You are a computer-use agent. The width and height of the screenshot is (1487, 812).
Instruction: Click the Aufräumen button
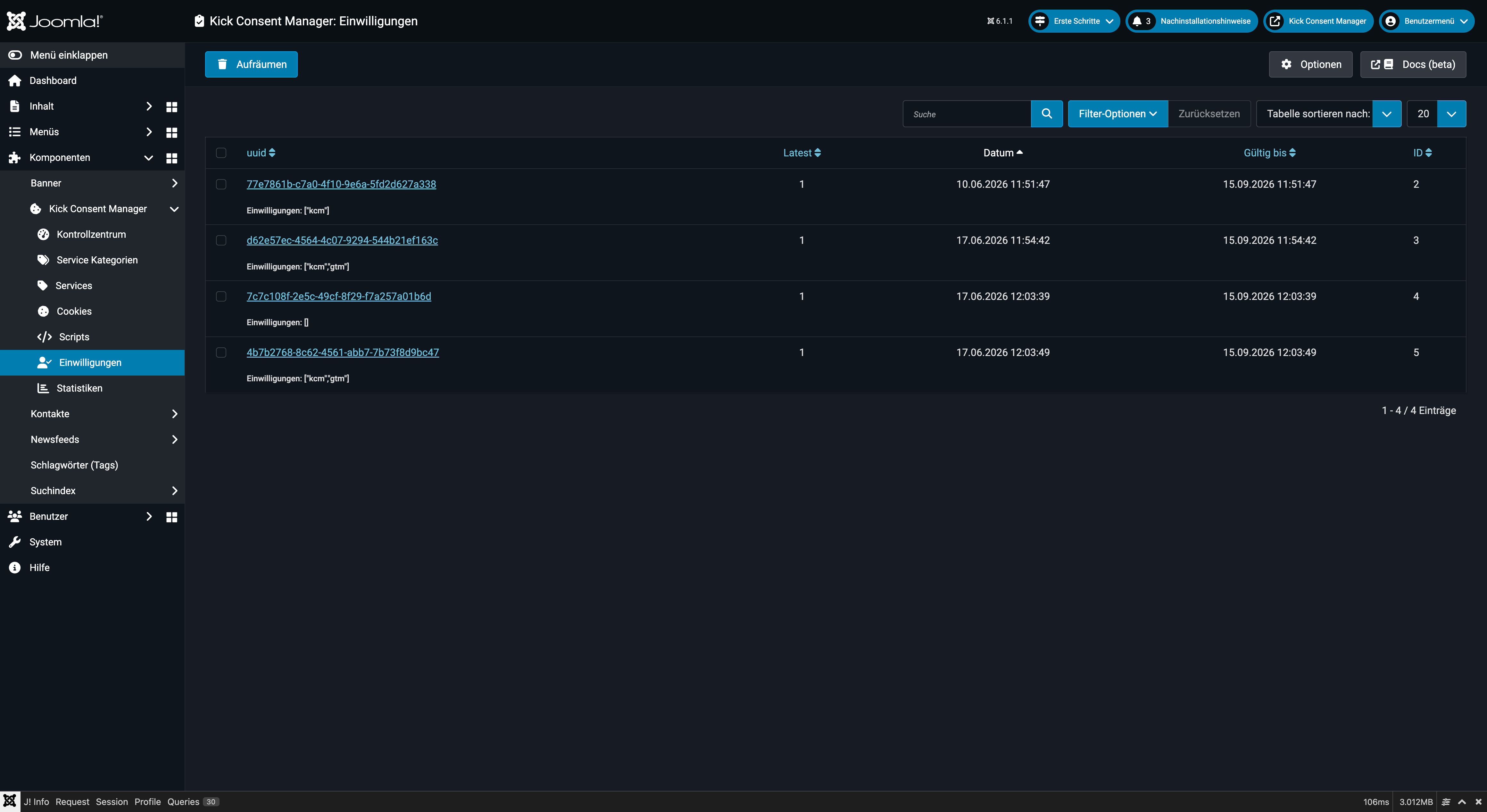pyautogui.click(x=251, y=64)
